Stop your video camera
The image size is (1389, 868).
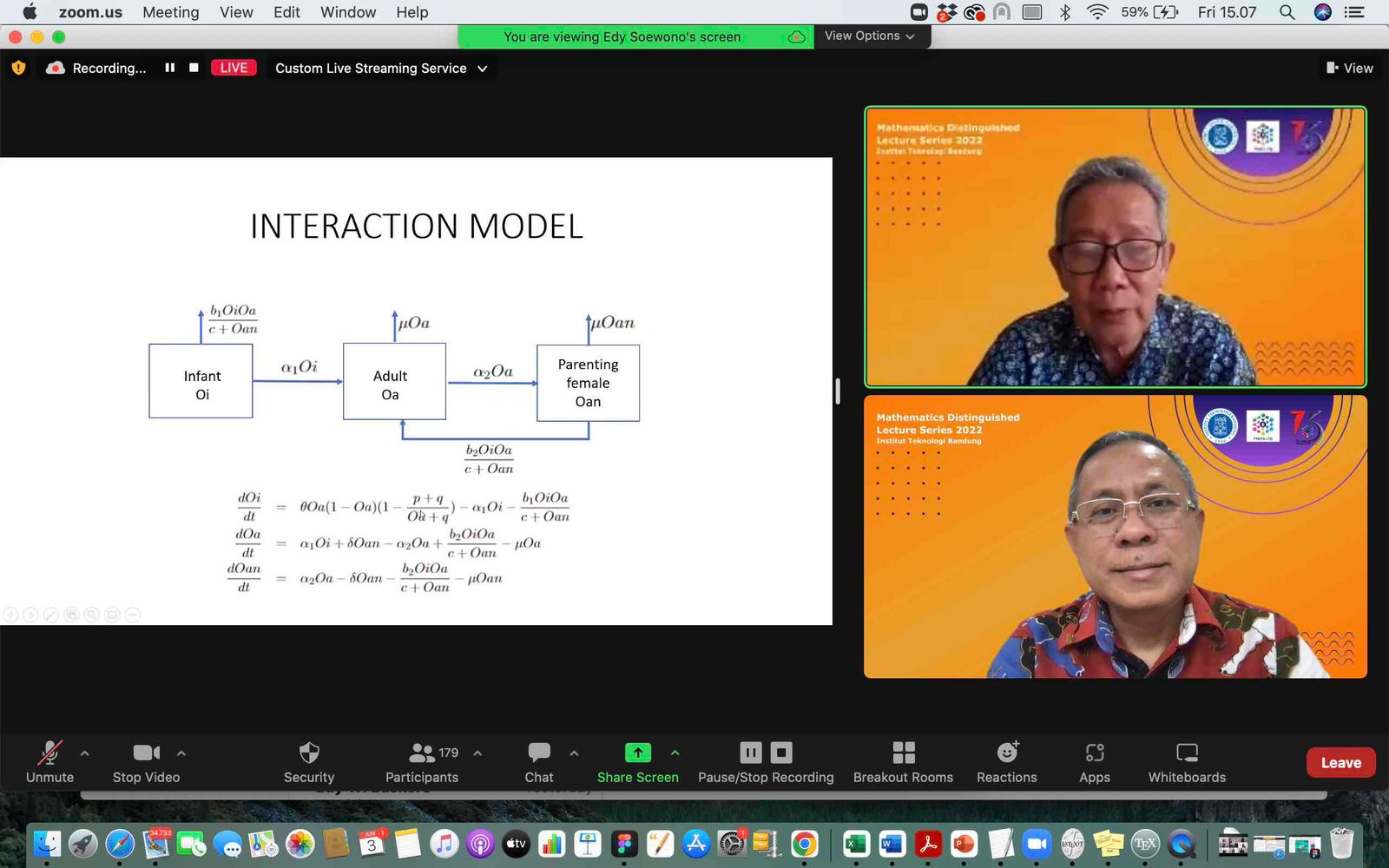coord(145,762)
